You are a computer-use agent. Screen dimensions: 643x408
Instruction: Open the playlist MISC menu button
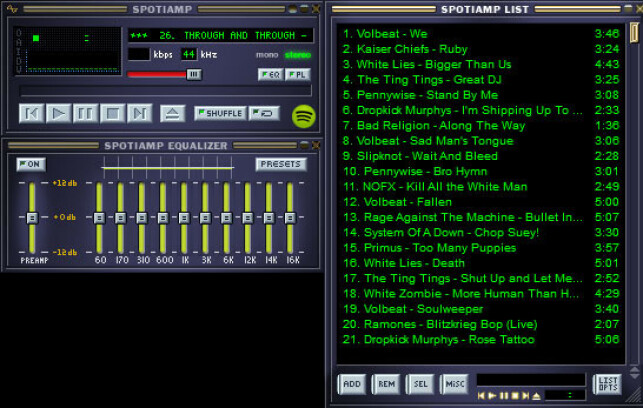455,384
